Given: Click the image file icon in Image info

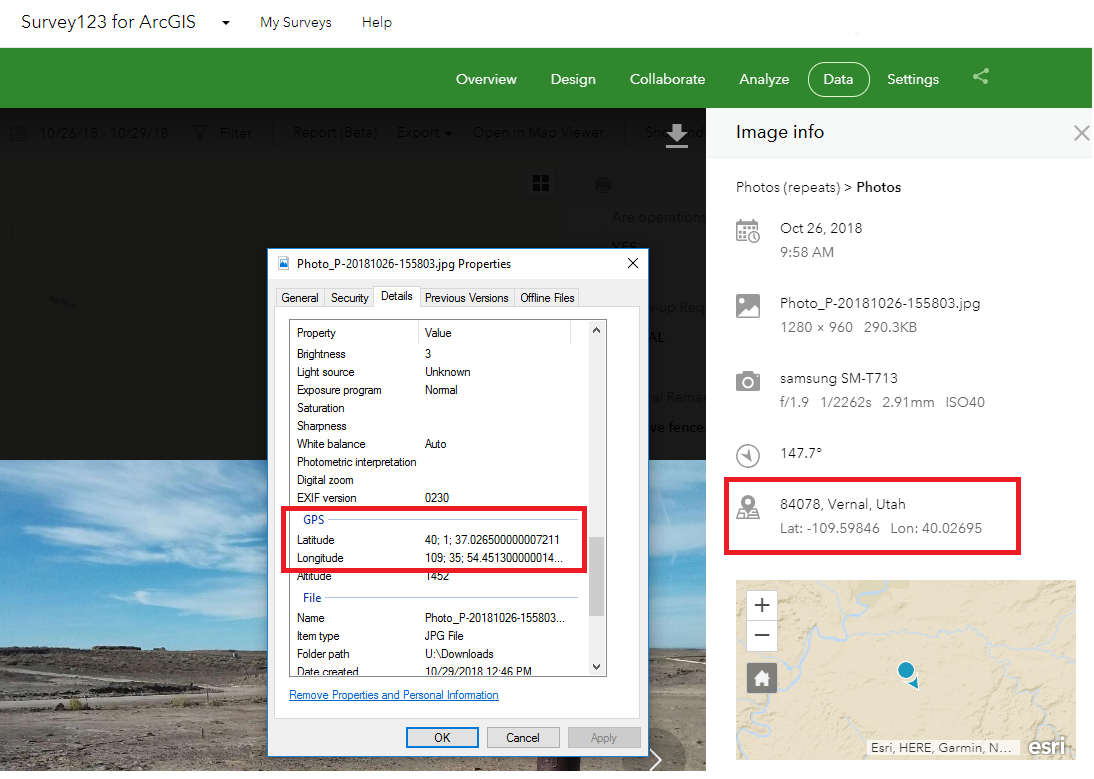Looking at the screenshot, I should pos(747,306).
